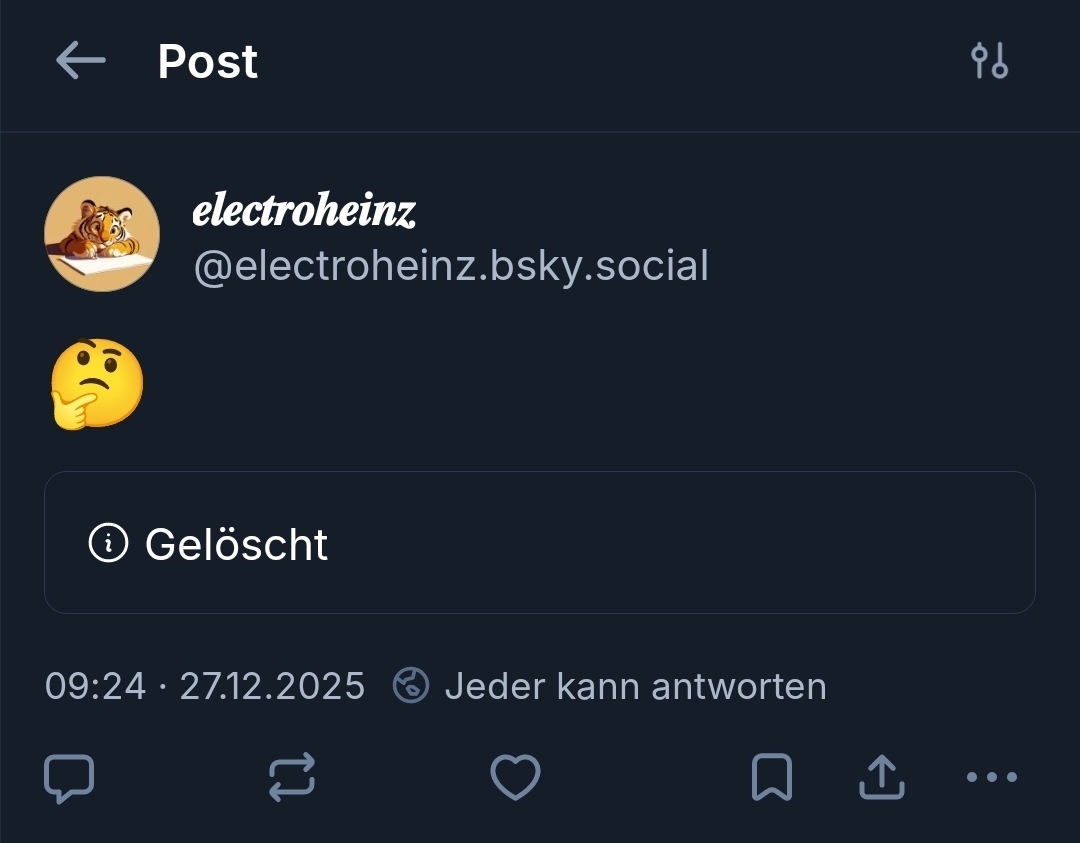Viewport: 1080px width, 843px height.
Task: Click the "Jeder kann antworten" label
Action: (x=635, y=687)
